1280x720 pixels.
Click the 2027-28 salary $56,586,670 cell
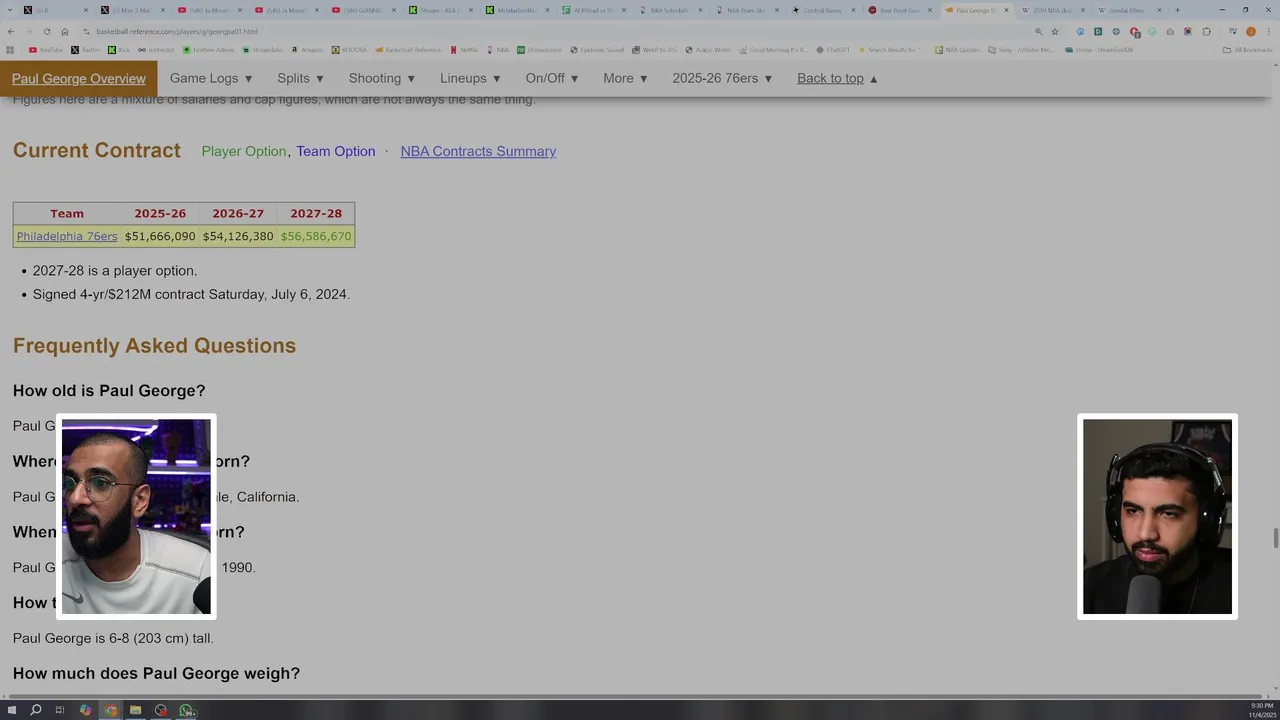pyautogui.click(x=316, y=236)
